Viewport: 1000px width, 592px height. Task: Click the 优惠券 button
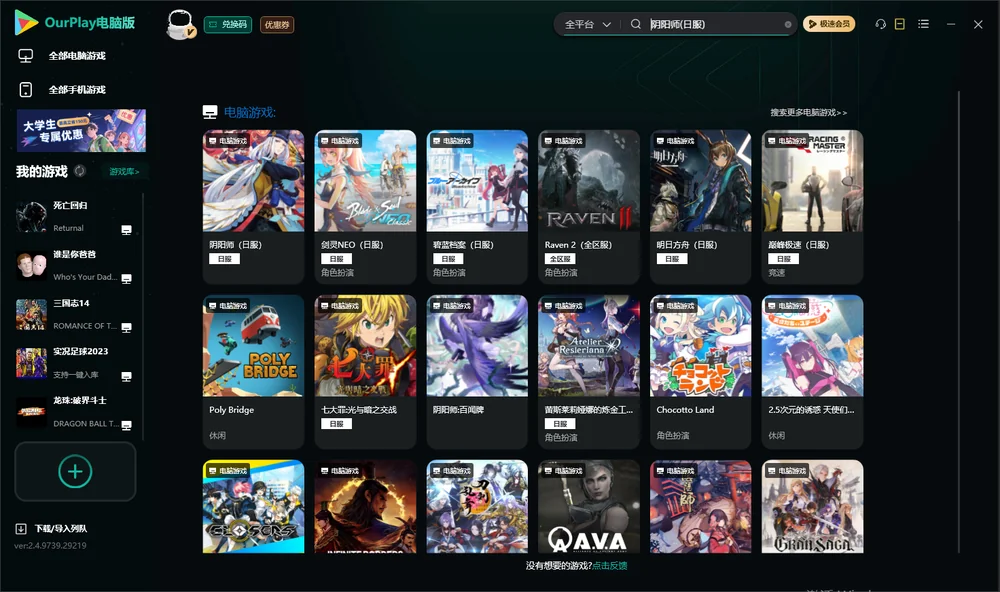tap(277, 25)
